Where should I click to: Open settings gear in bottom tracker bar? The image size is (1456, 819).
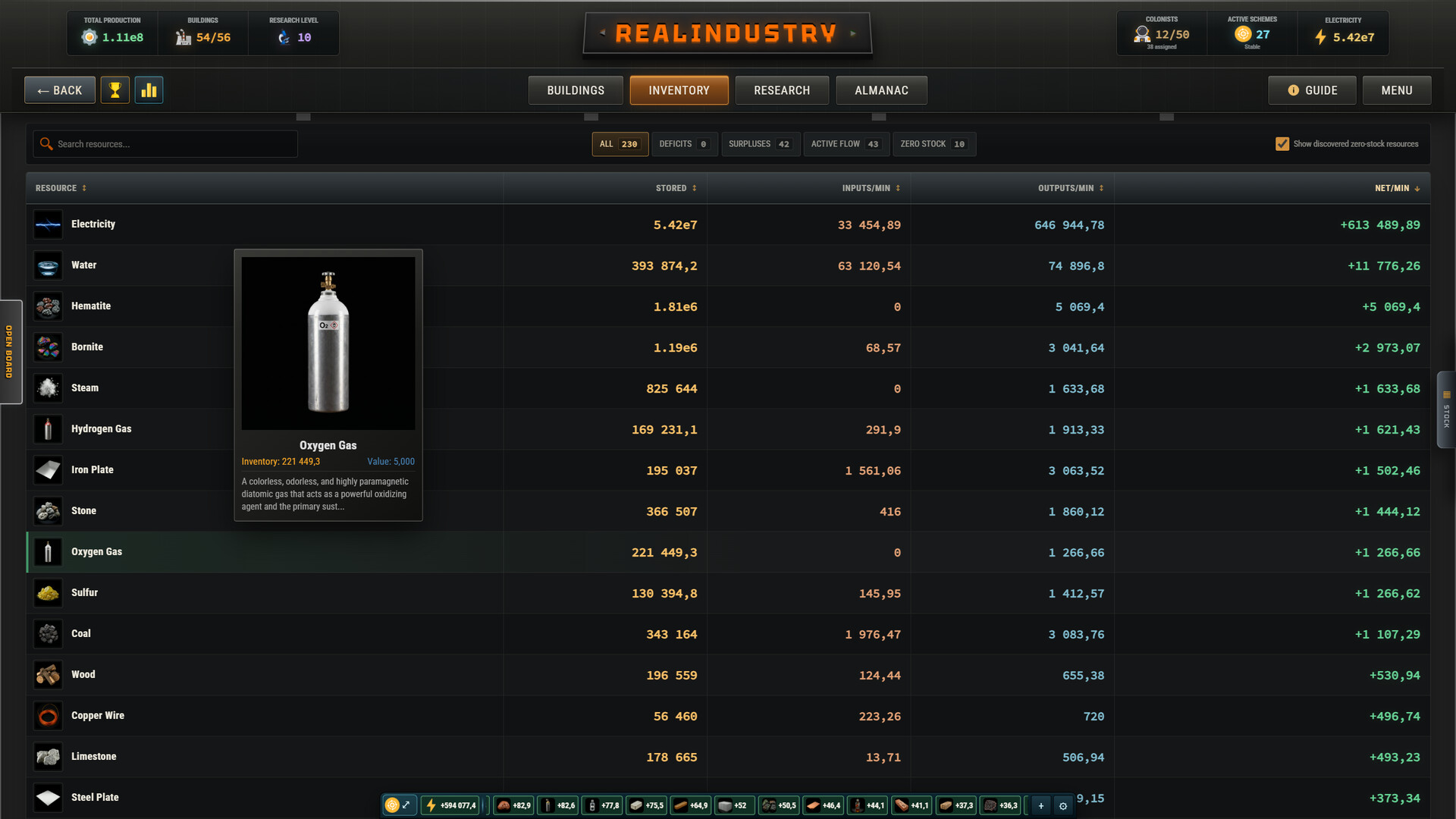(1063, 805)
